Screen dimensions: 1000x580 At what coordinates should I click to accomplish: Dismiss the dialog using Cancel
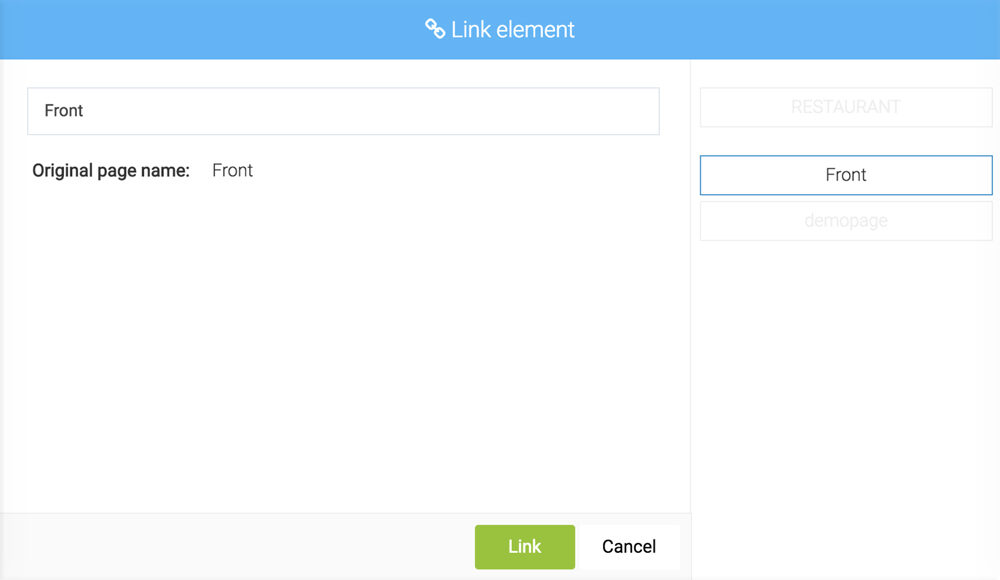click(x=628, y=547)
